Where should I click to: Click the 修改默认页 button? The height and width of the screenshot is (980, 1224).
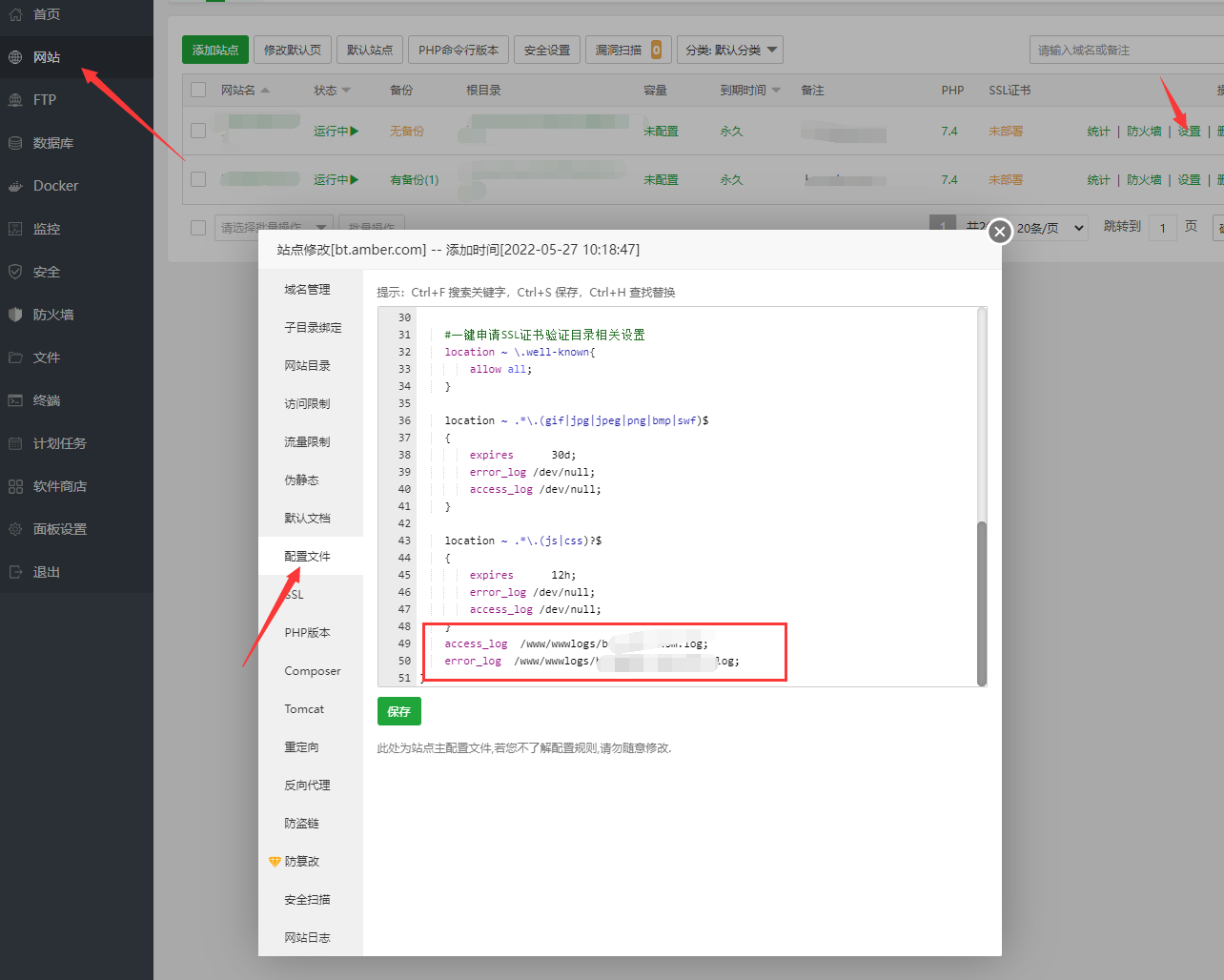(293, 50)
